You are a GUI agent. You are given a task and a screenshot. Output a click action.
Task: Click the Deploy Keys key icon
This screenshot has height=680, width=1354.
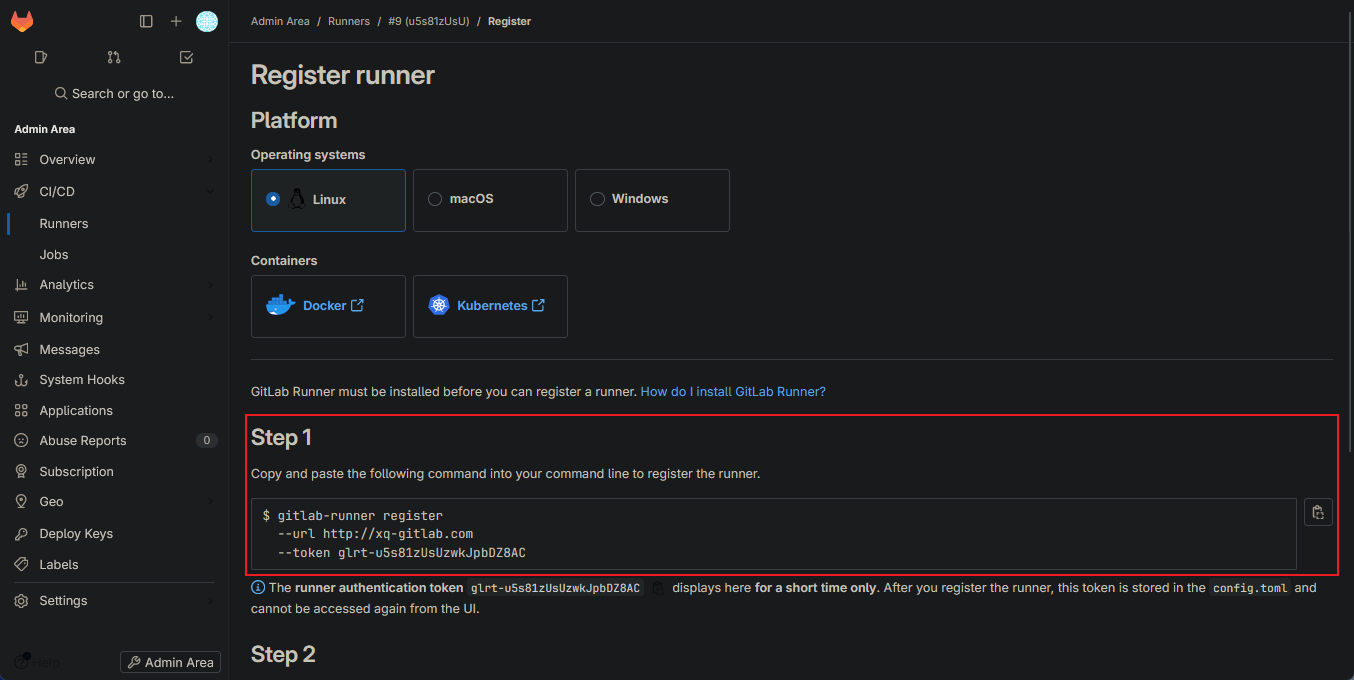(21, 533)
